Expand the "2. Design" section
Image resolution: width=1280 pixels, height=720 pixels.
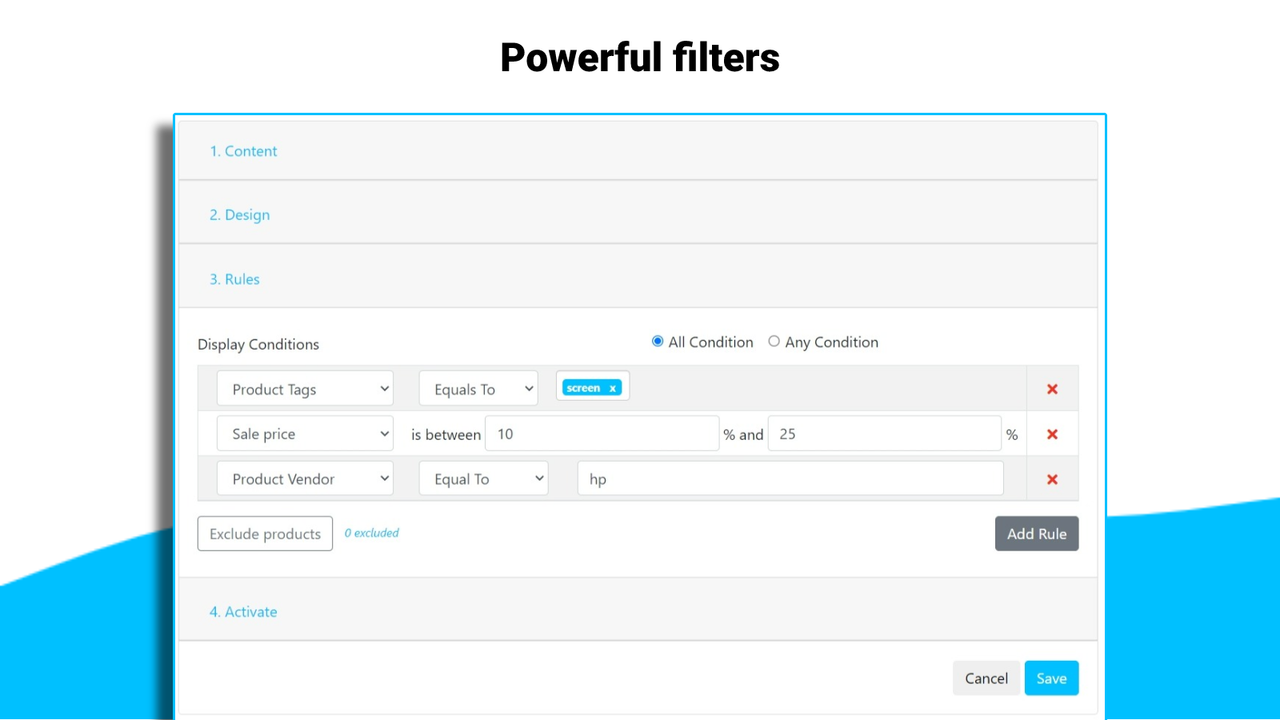coord(239,214)
